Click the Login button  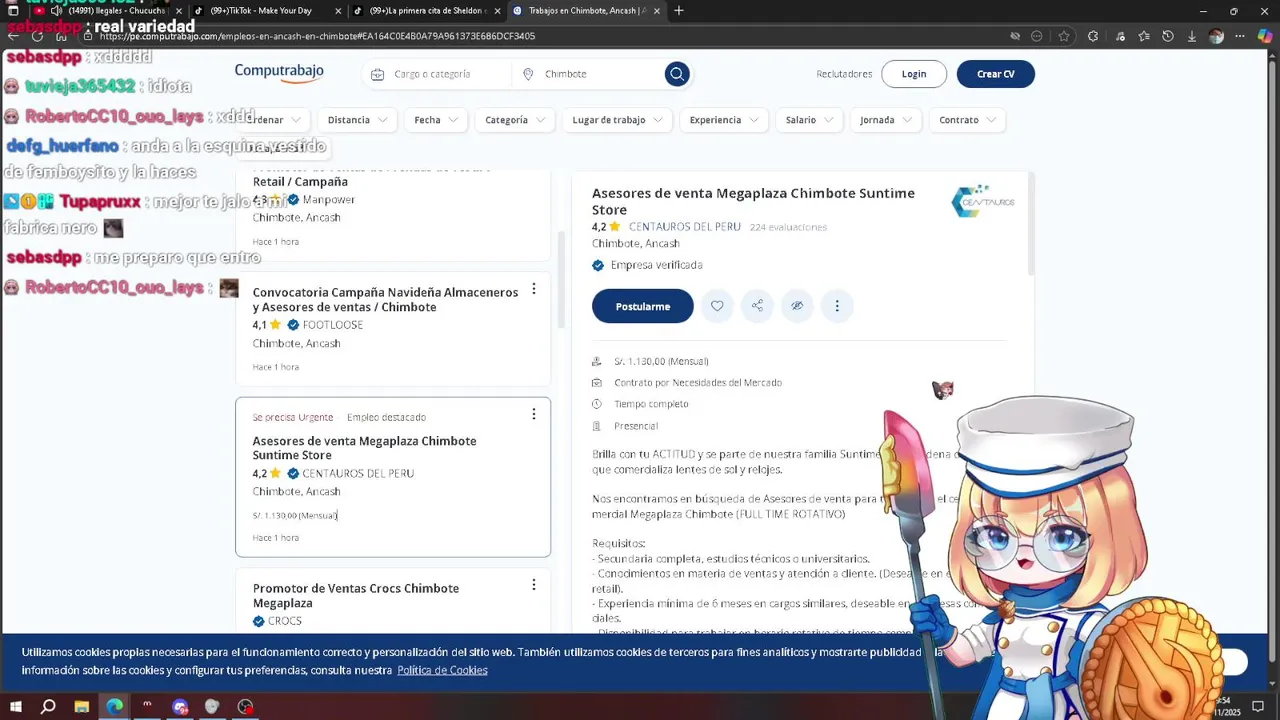(914, 74)
